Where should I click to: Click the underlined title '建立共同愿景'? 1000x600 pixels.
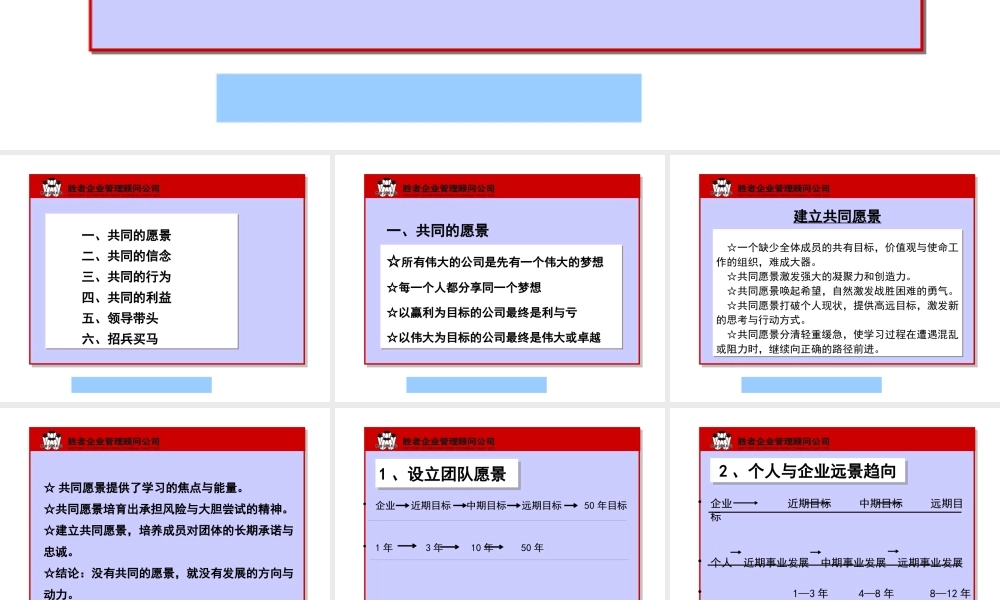point(837,217)
